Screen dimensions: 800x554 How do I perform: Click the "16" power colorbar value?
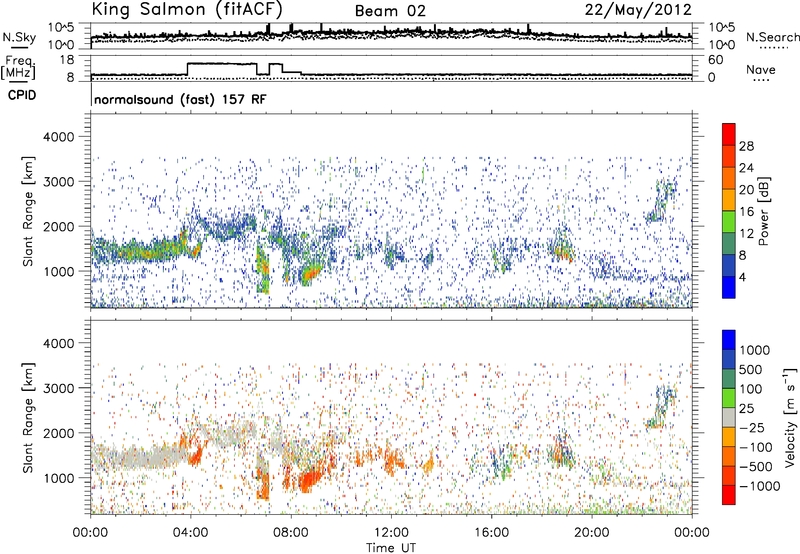[x=746, y=212]
